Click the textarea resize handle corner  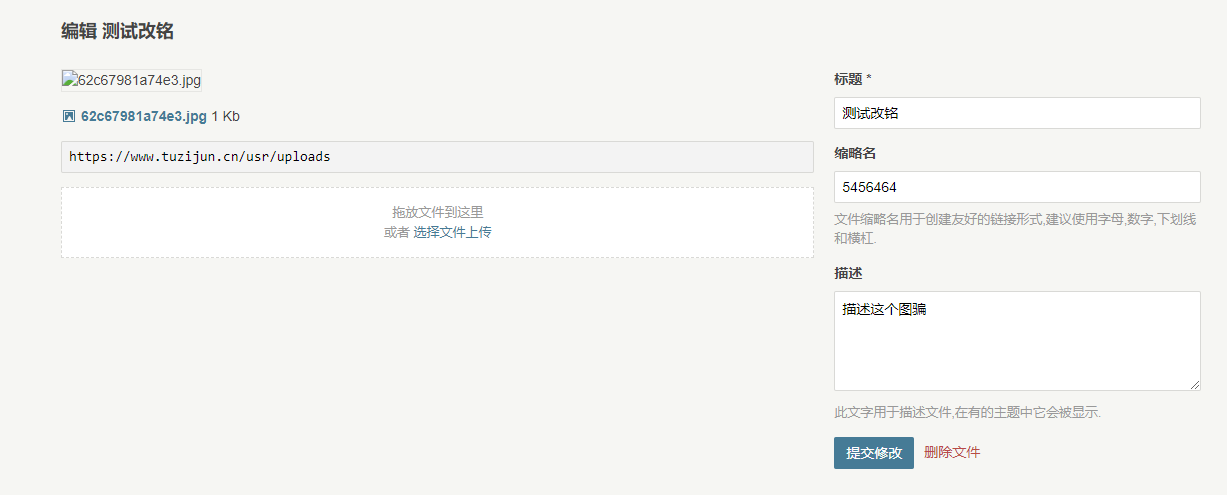tap(1194, 384)
